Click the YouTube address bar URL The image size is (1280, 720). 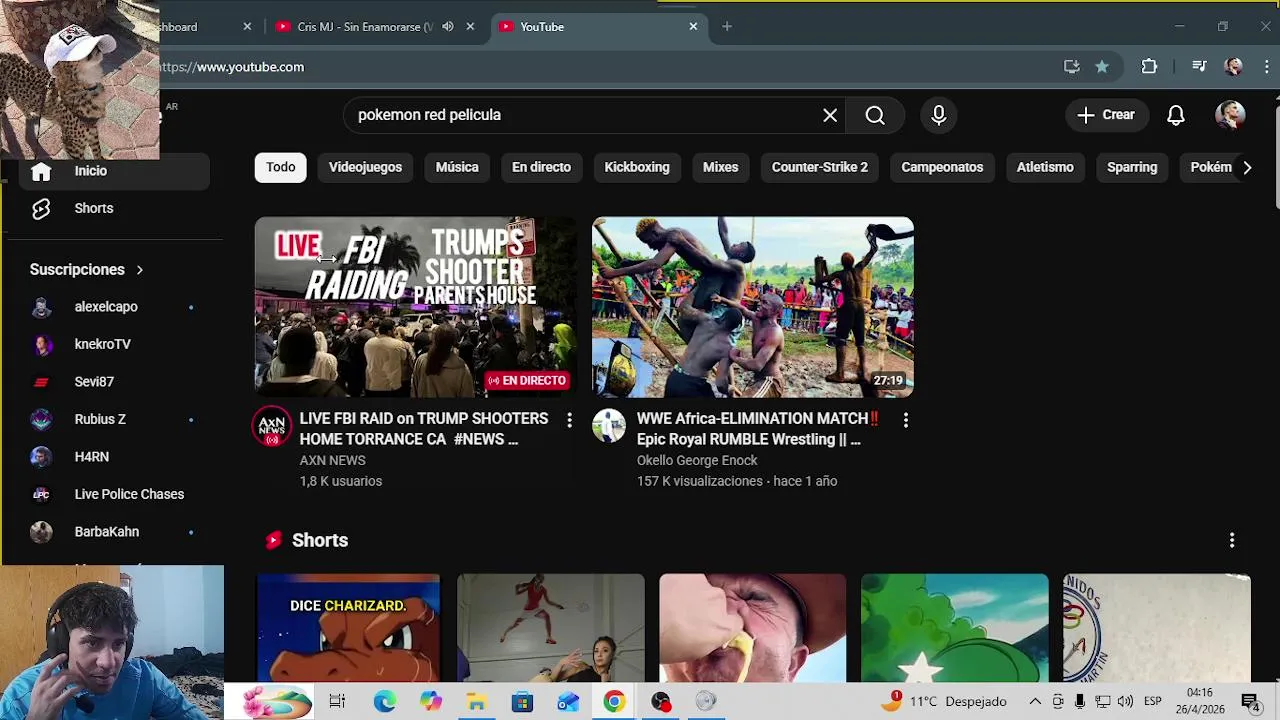232,67
